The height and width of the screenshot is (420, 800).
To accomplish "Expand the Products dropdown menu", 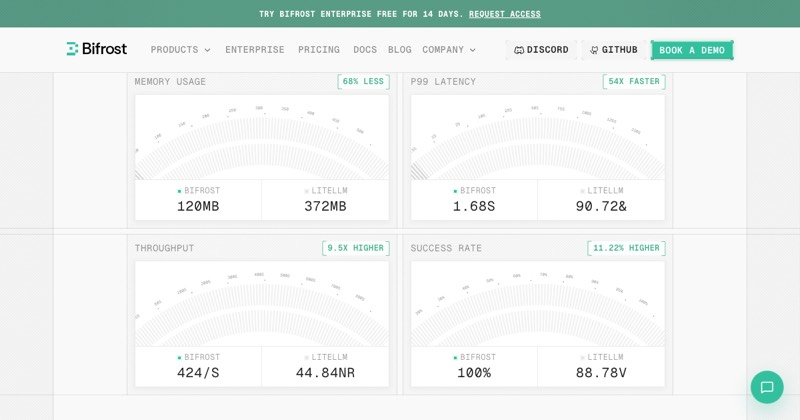I will (180, 50).
